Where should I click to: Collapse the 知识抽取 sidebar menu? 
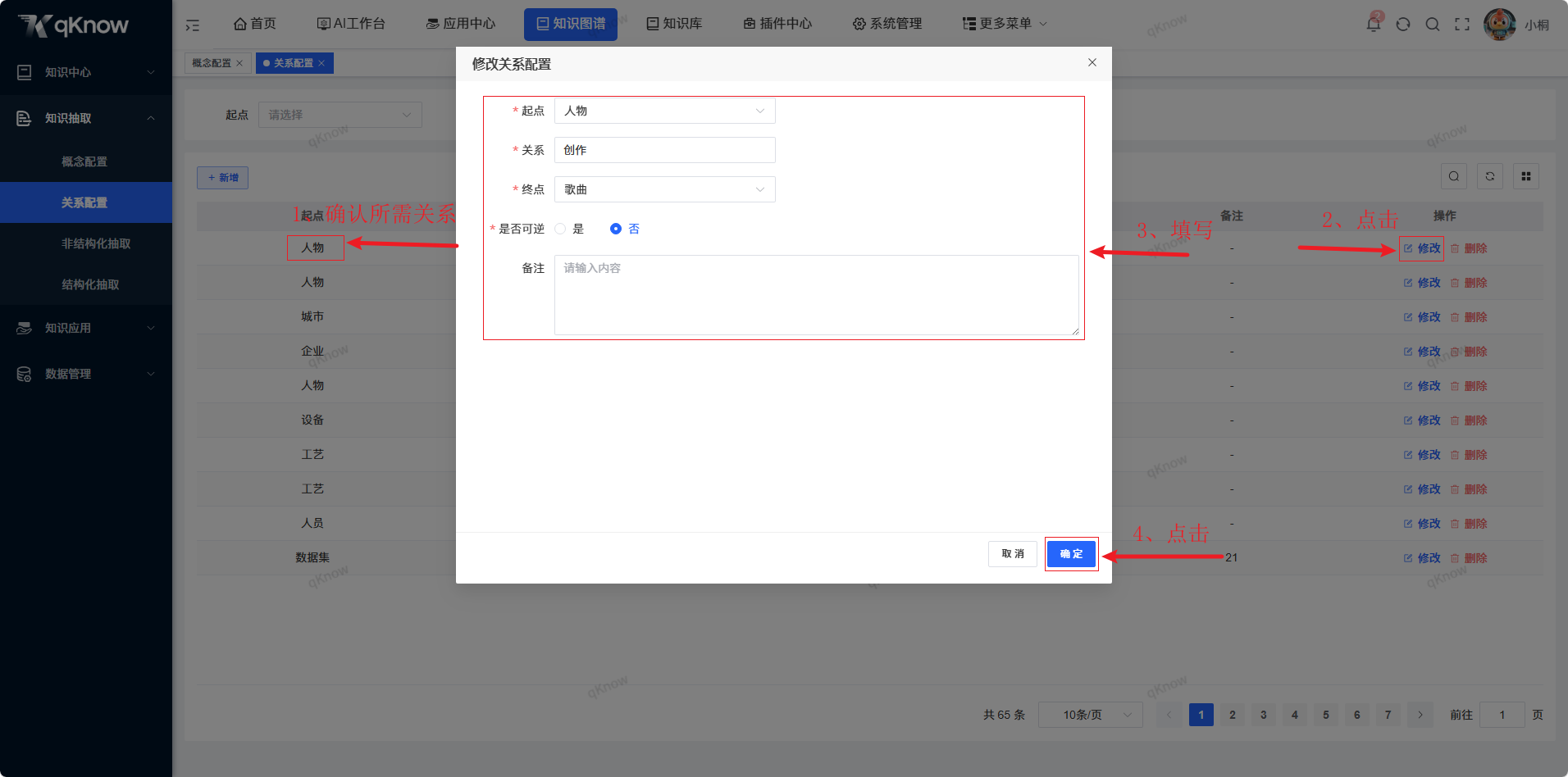pyautogui.click(x=86, y=118)
